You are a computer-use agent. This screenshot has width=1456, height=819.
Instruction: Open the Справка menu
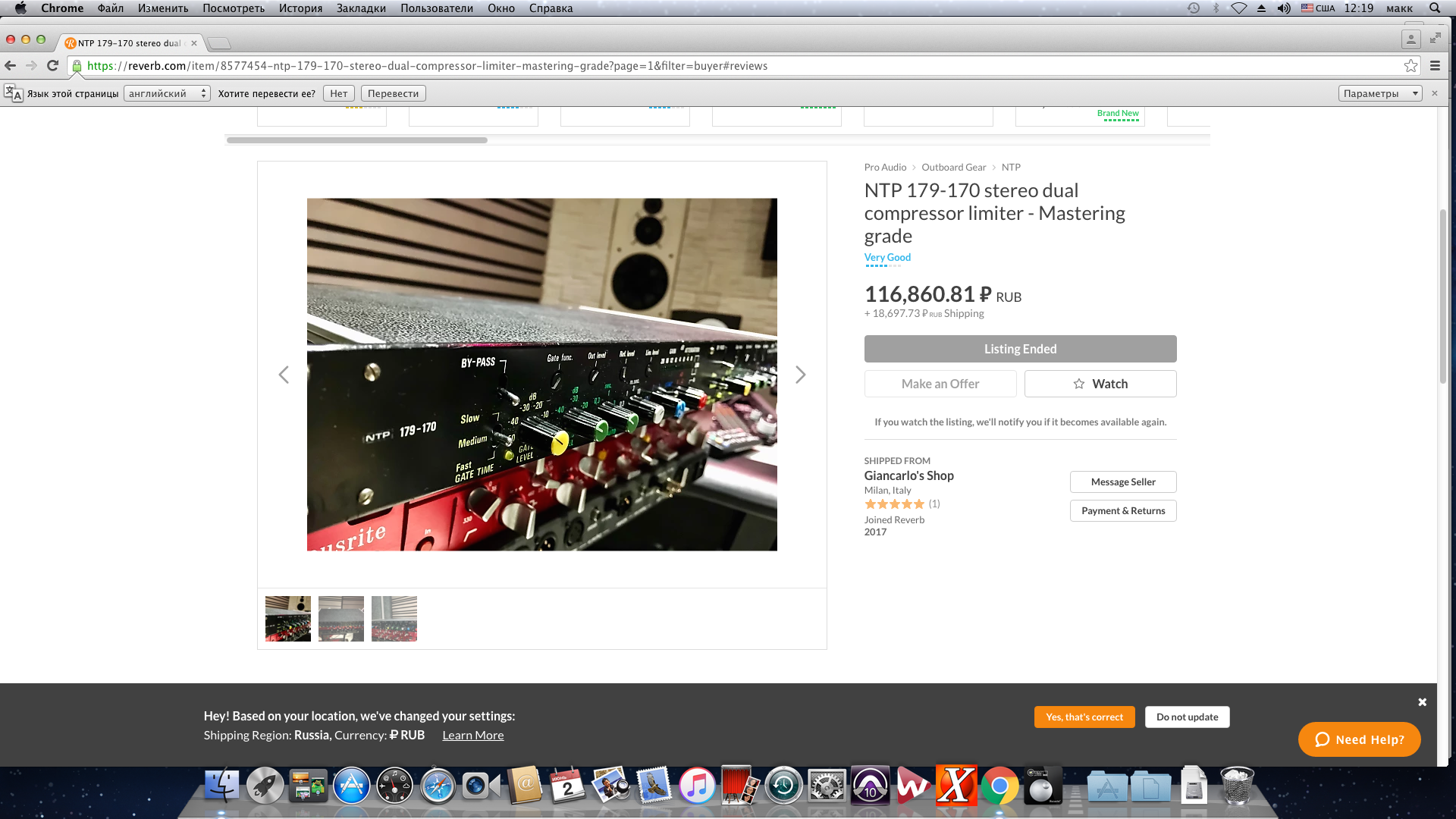(551, 8)
